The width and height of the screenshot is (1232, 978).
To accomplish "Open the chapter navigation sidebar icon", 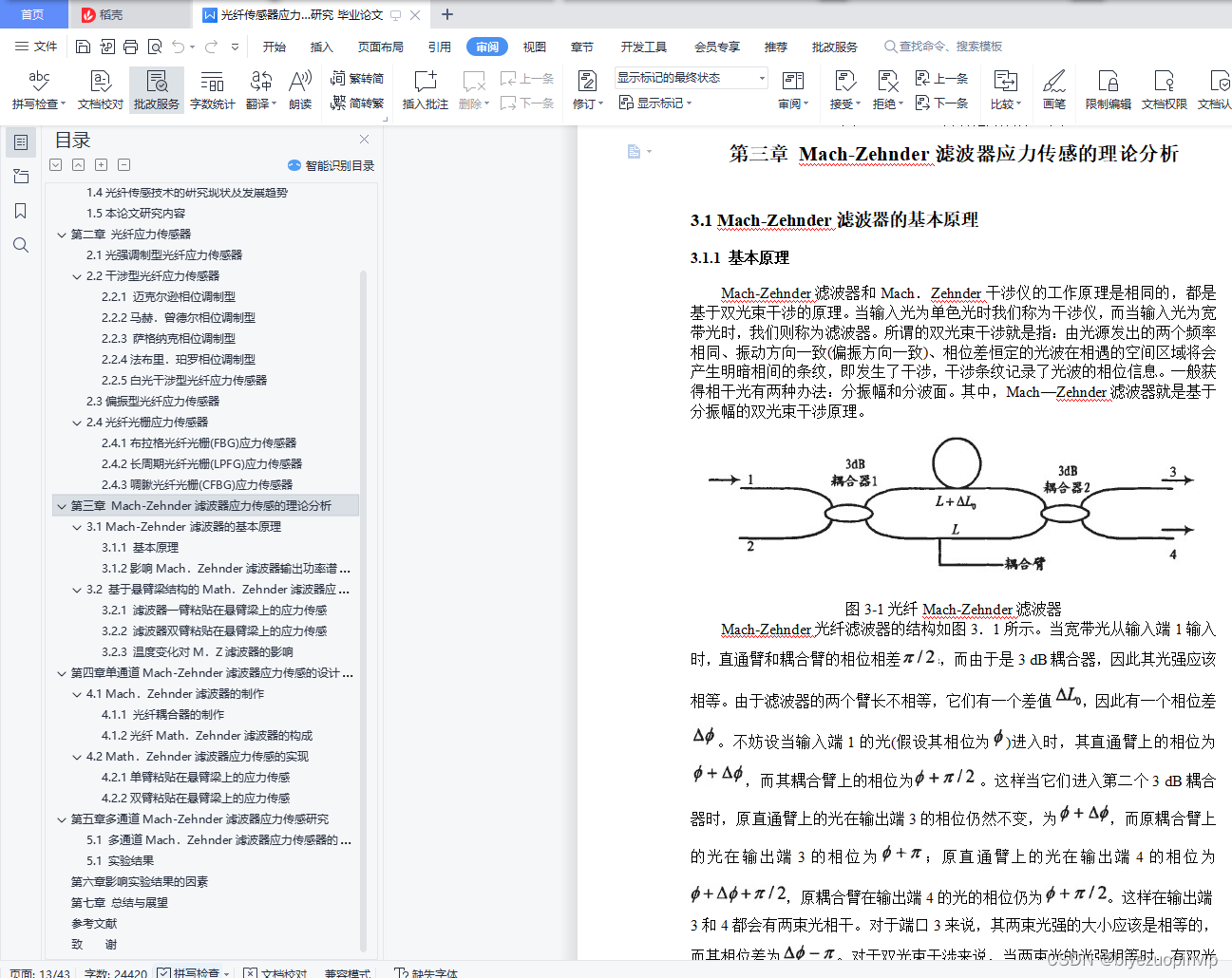I will pyautogui.click(x=20, y=177).
